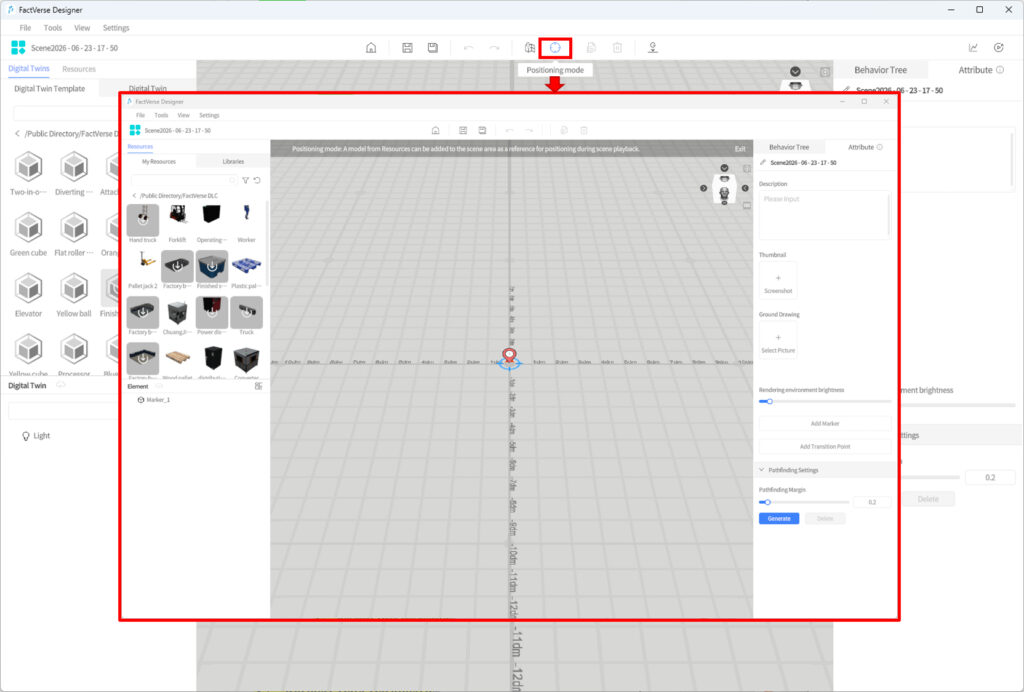
Task: Click the circular refresh icon top right
Action: pyautogui.click(x=999, y=48)
